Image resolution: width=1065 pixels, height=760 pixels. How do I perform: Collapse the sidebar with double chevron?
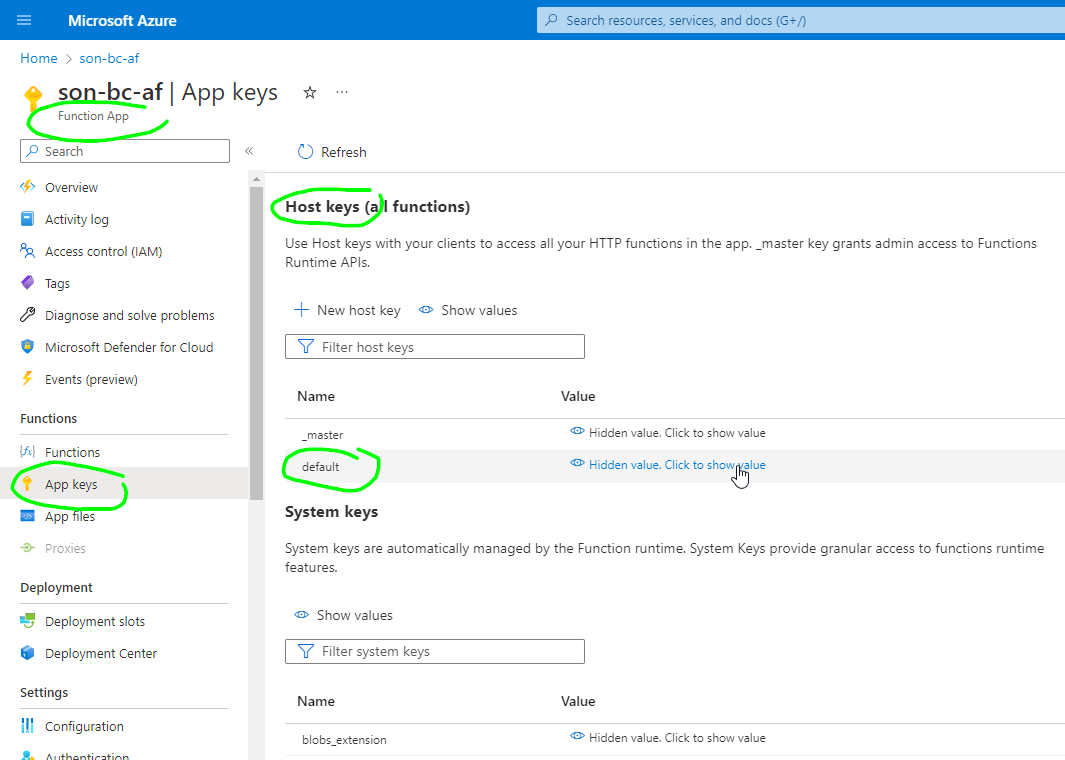pyautogui.click(x=249, y=151)
